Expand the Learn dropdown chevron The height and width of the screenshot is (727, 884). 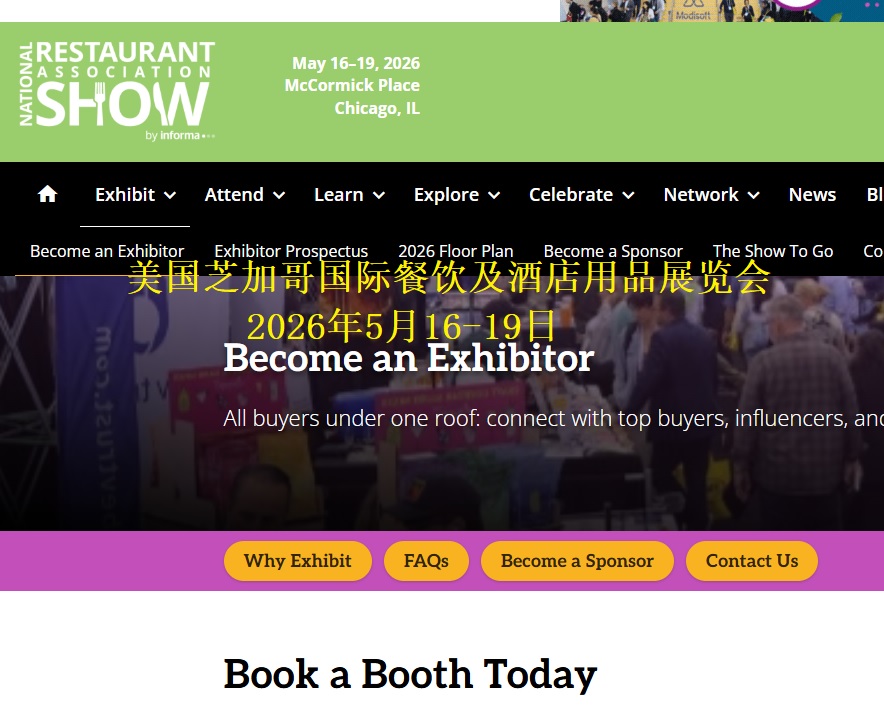pos(379,196)
